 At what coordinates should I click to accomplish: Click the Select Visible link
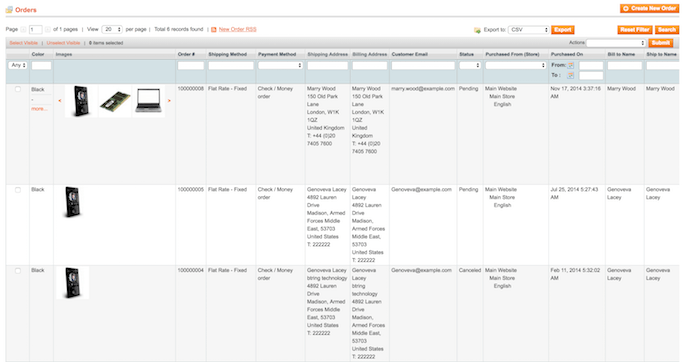24,43
